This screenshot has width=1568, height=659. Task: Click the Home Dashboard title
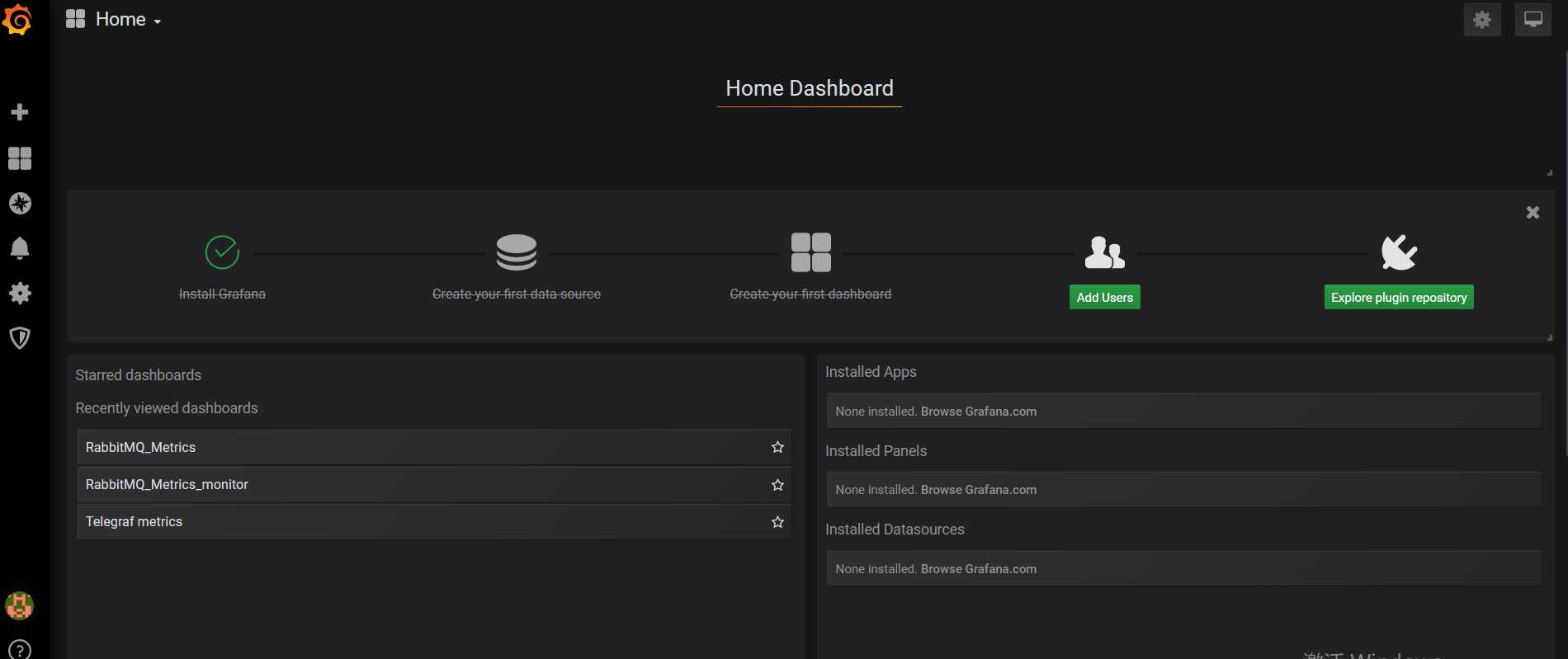tap(810, 88)
